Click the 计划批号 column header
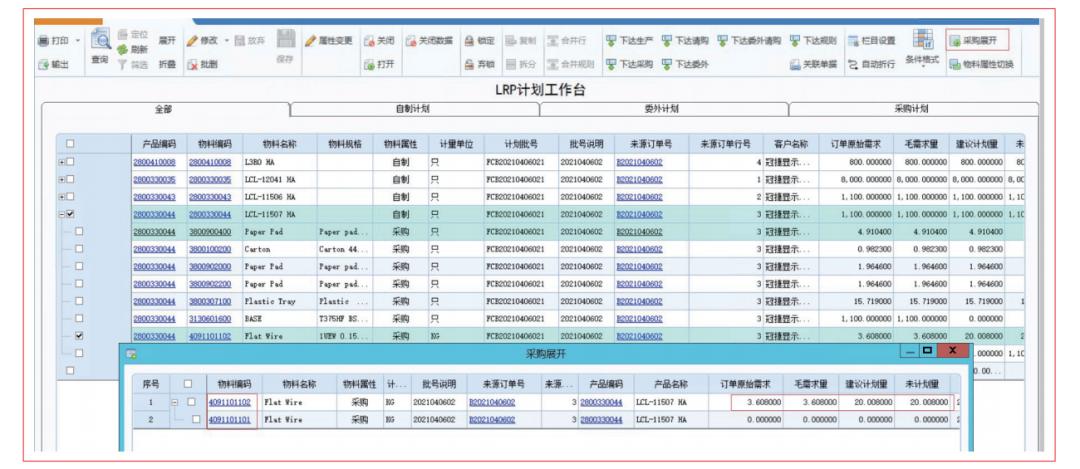The image size is (1080, 469). coord(520,145)
